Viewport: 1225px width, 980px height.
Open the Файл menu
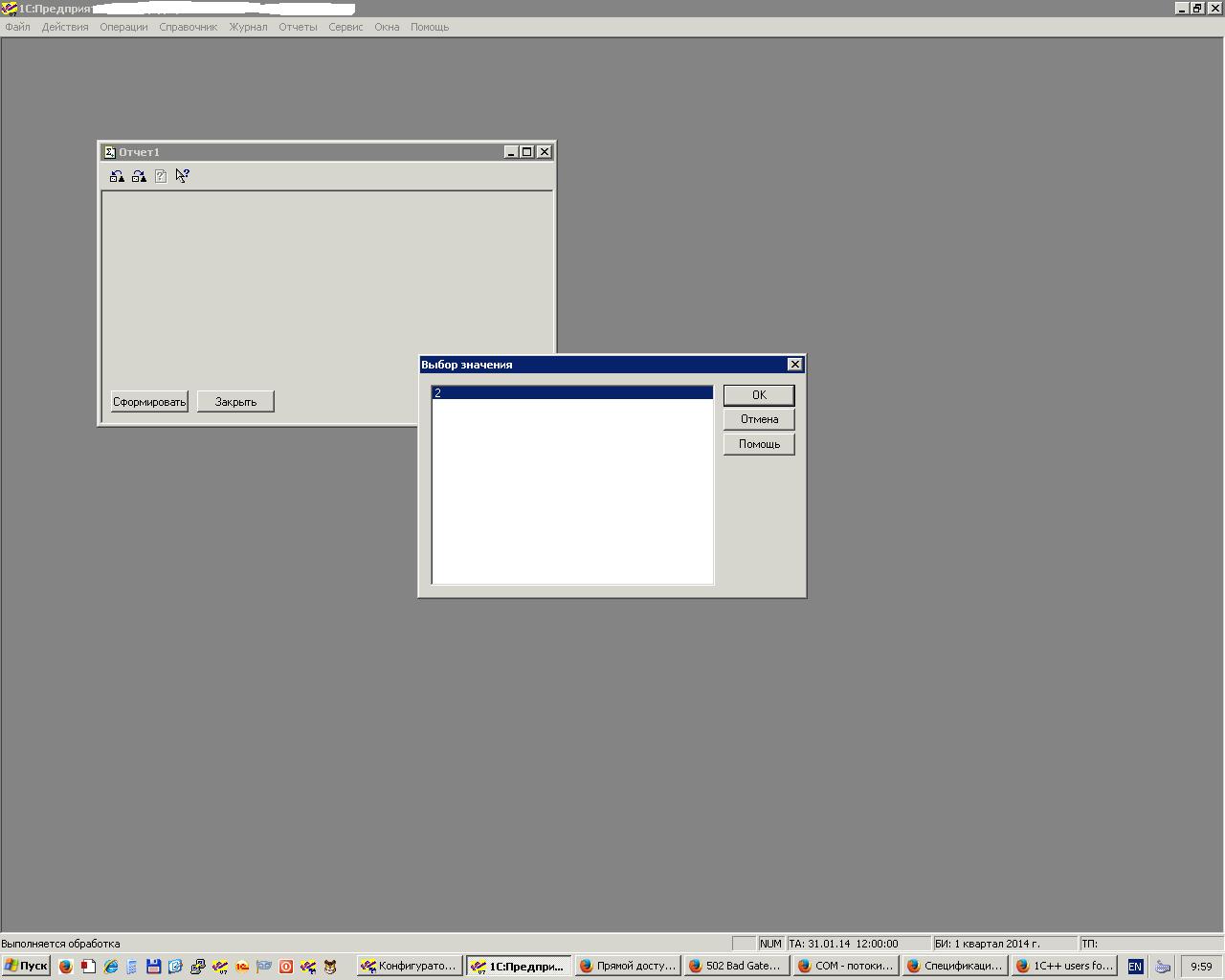(x=17, y=27)
